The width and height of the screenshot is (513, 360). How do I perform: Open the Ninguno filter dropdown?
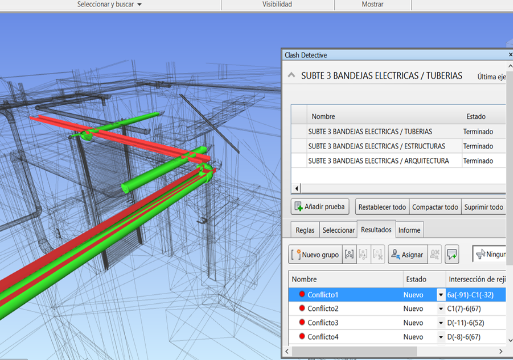(490, 254)
